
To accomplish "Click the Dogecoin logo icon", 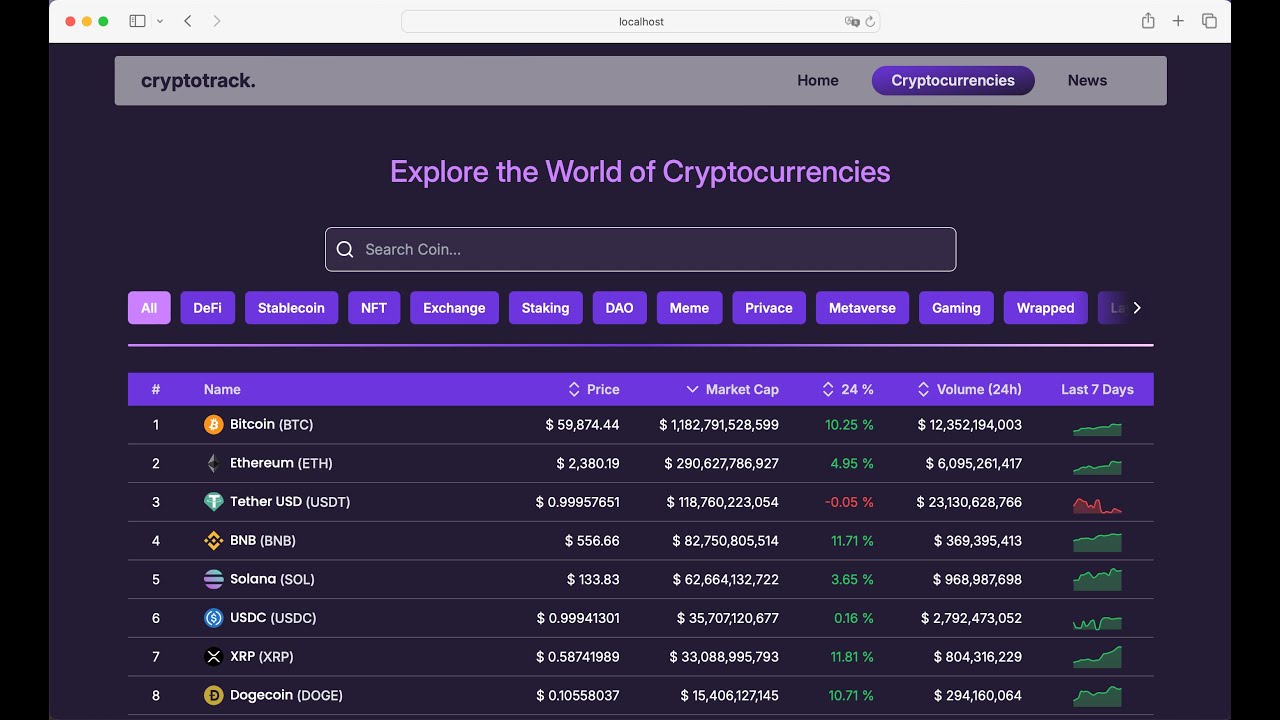I will click(x=213, y=695).
